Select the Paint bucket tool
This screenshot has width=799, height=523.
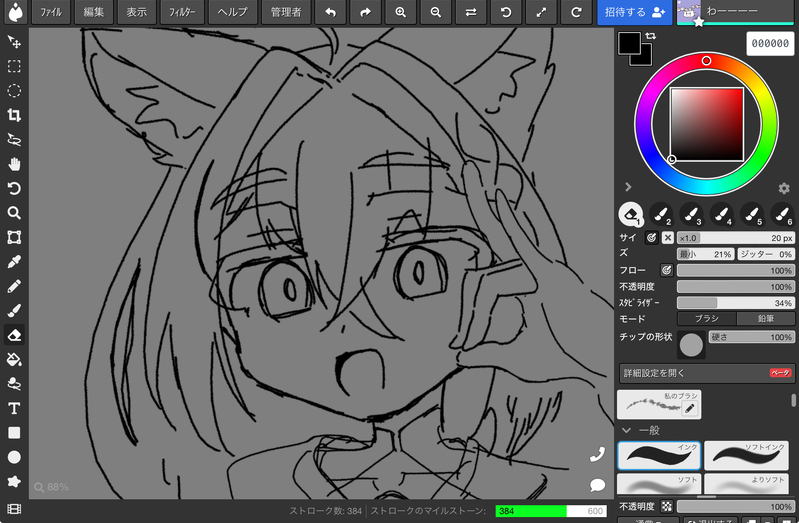click(14, 359)
